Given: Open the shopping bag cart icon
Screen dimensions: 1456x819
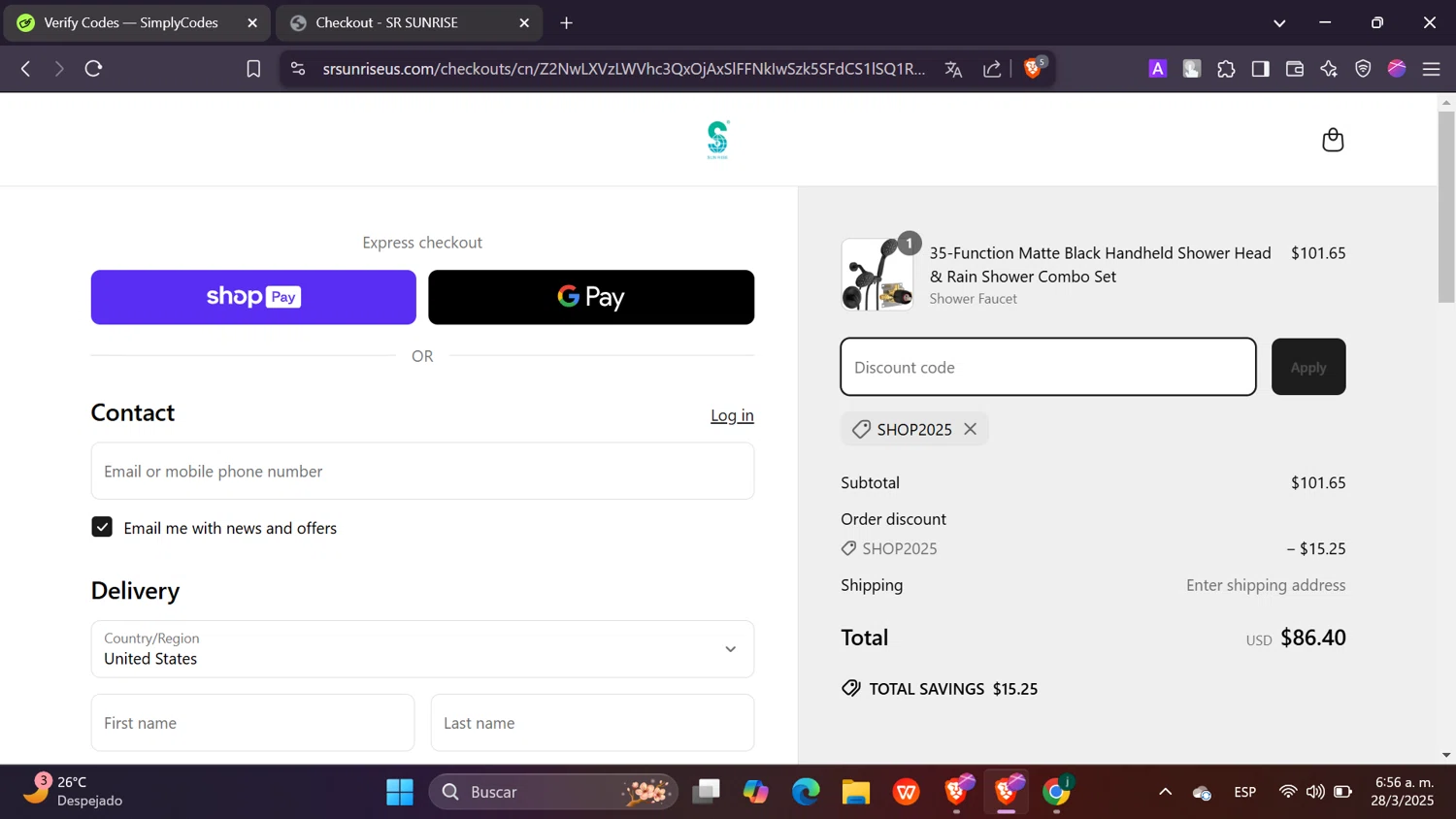Looking at the screenshot, I should [x=1333, y=140].
